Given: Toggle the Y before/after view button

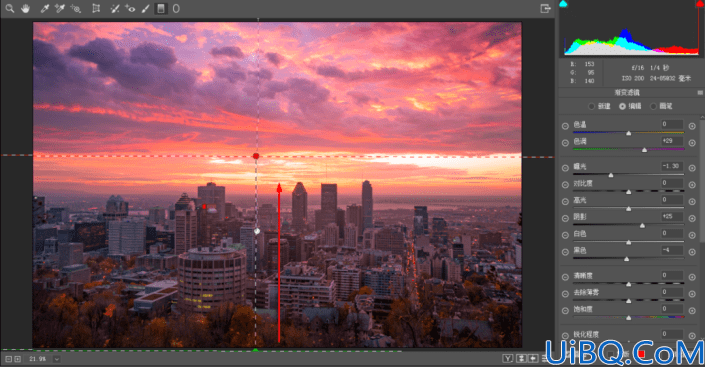Looking at the screenshot, I should (x=508, y=358).
